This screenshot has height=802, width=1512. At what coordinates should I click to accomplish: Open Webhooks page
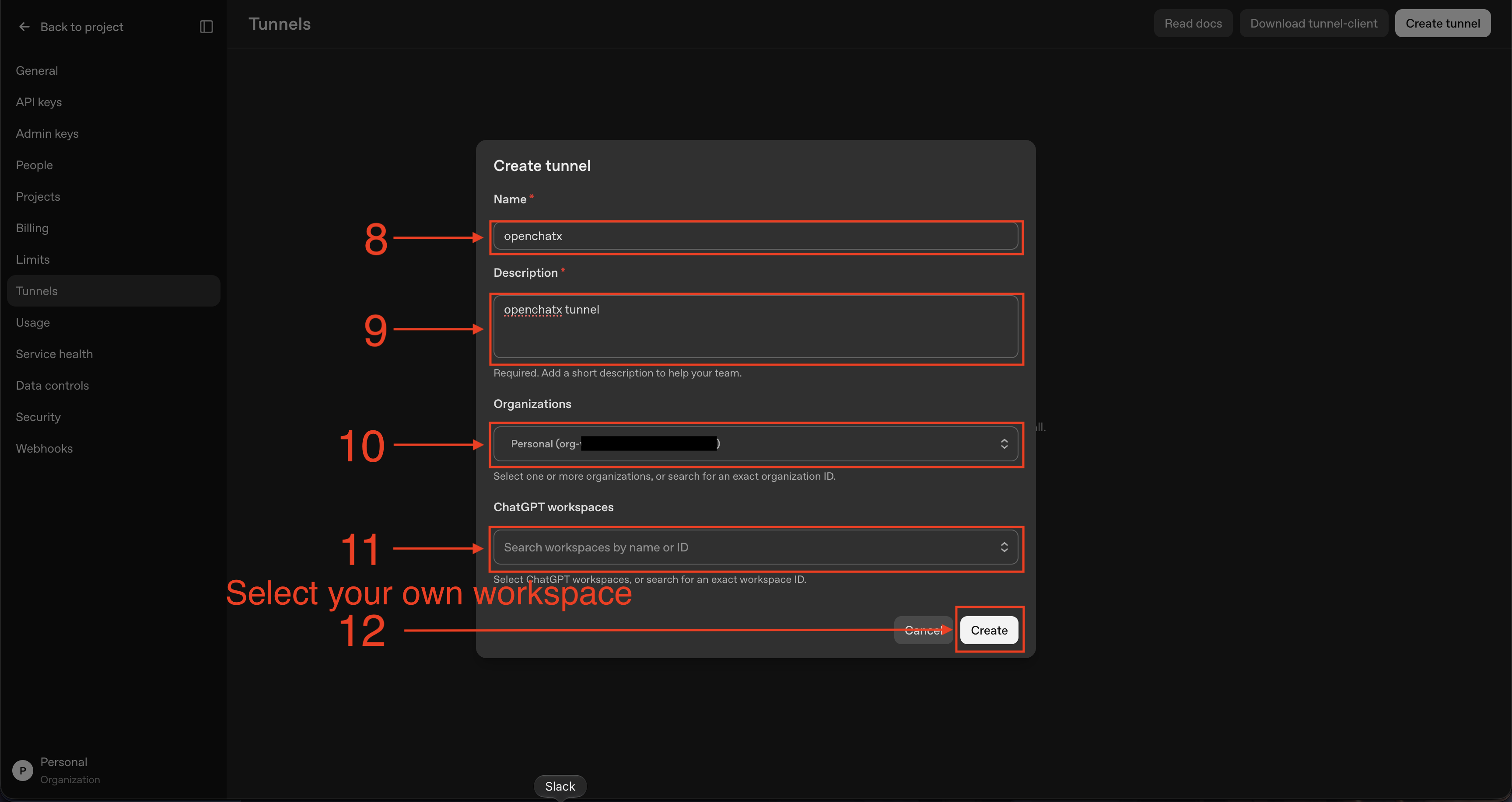(44, 448)
